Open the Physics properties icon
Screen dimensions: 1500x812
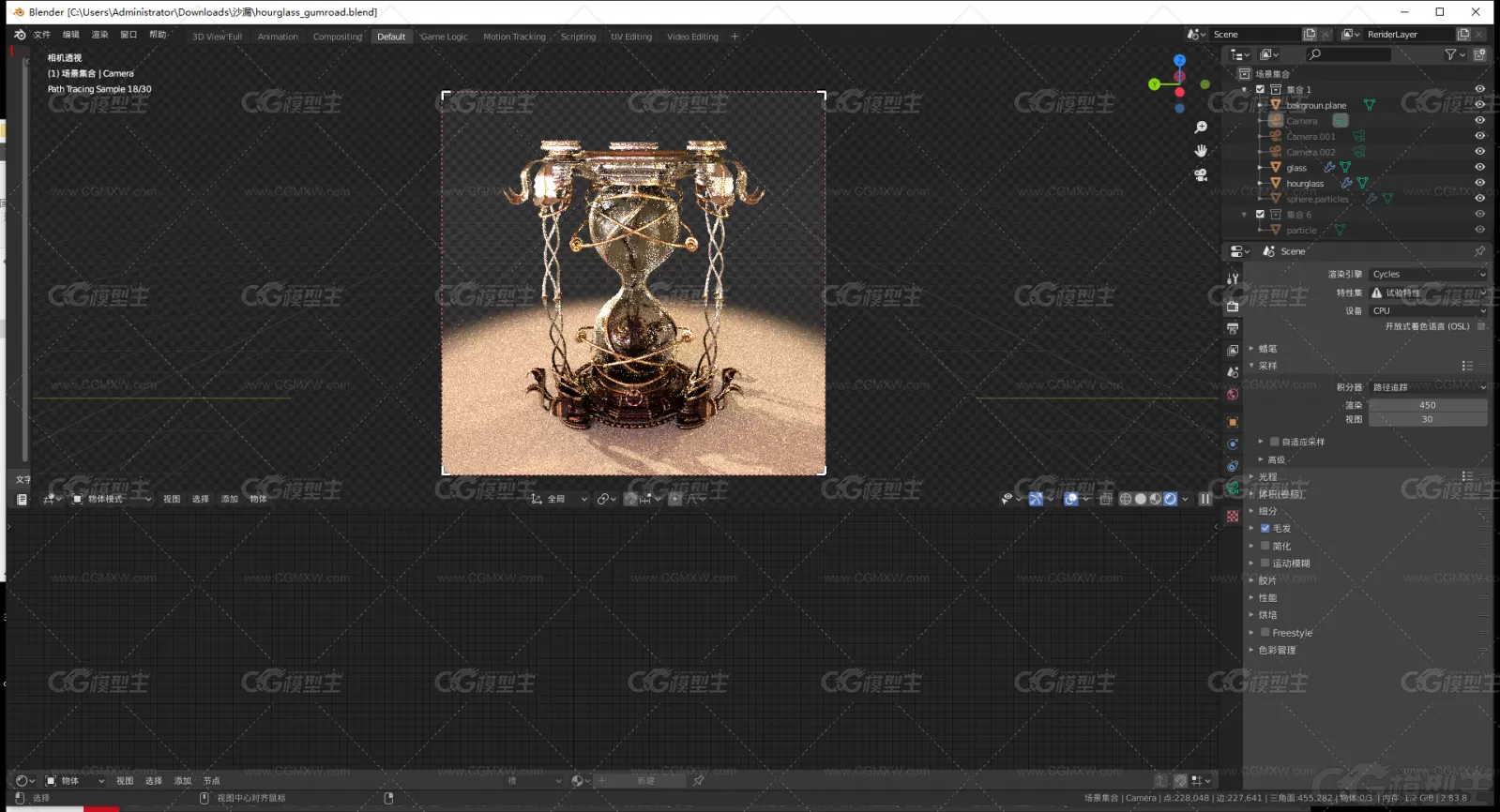[x=1233, y=444]
